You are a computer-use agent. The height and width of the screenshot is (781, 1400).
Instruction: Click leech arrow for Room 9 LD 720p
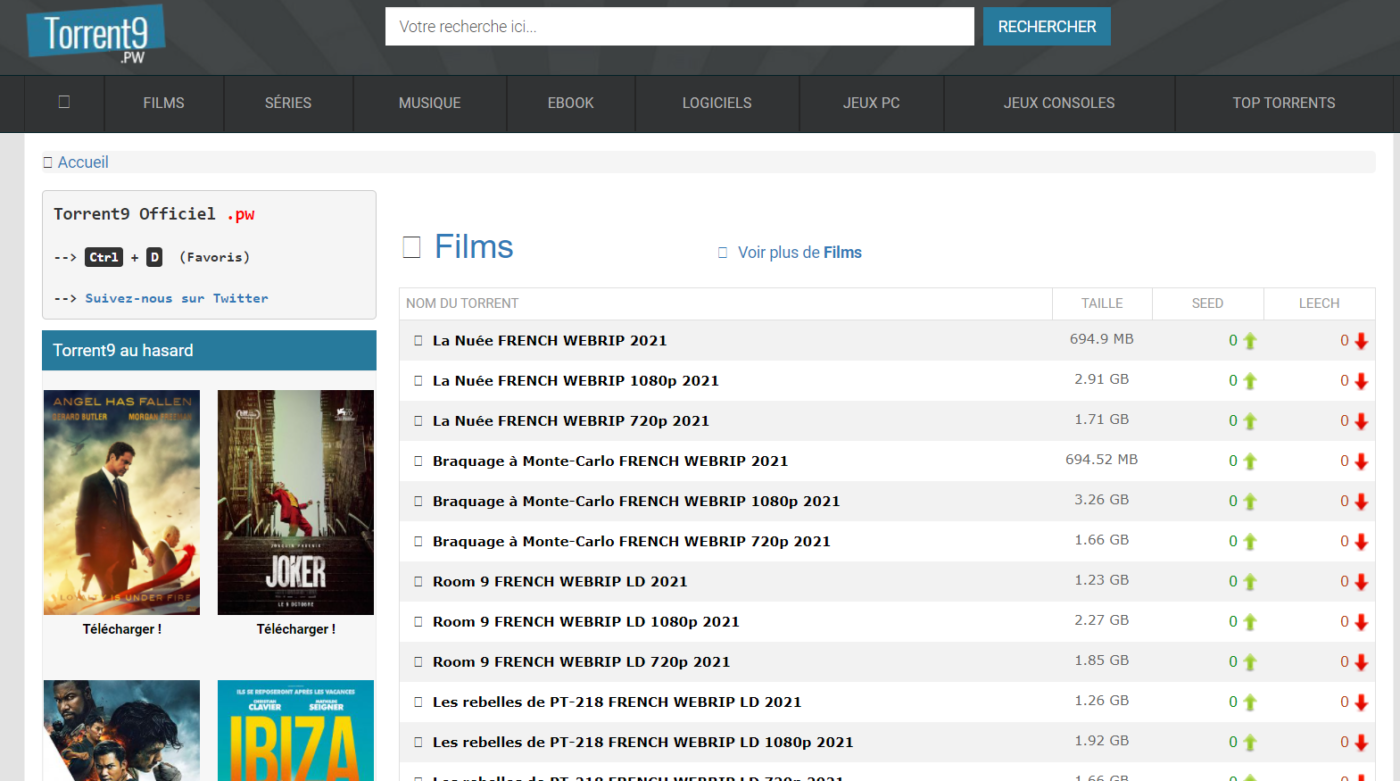tap(1361, 662)
